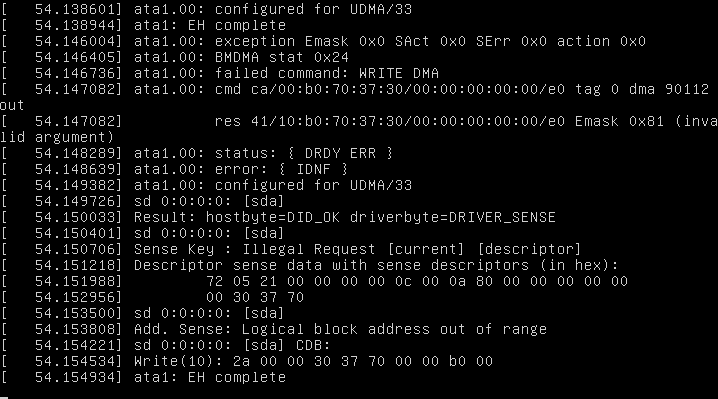Click 'Sense Key : Illegal Request' text
This screenshot has height=399, width=718.
pyautogui.click(x=255, y=249)
